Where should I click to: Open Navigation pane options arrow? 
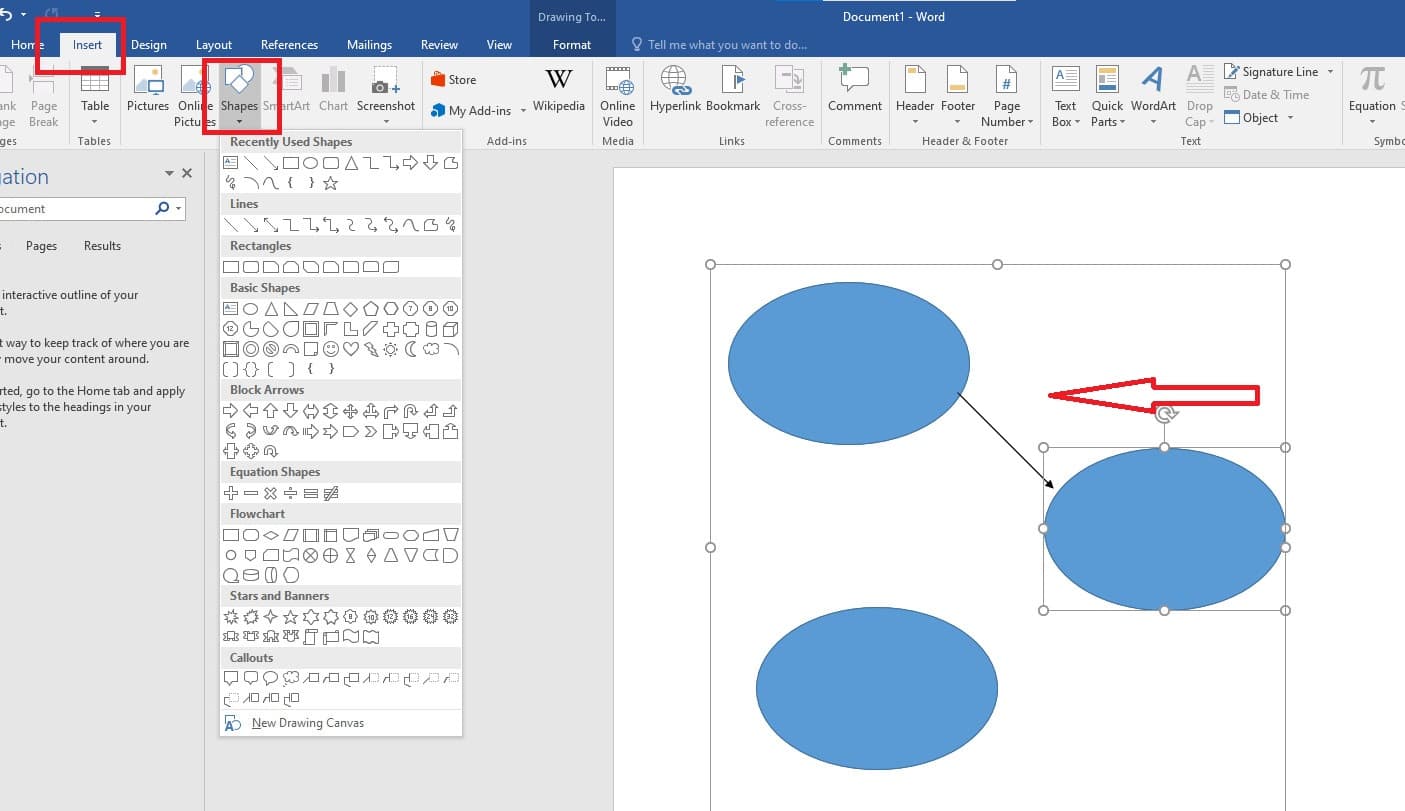(x=169, y=174)
